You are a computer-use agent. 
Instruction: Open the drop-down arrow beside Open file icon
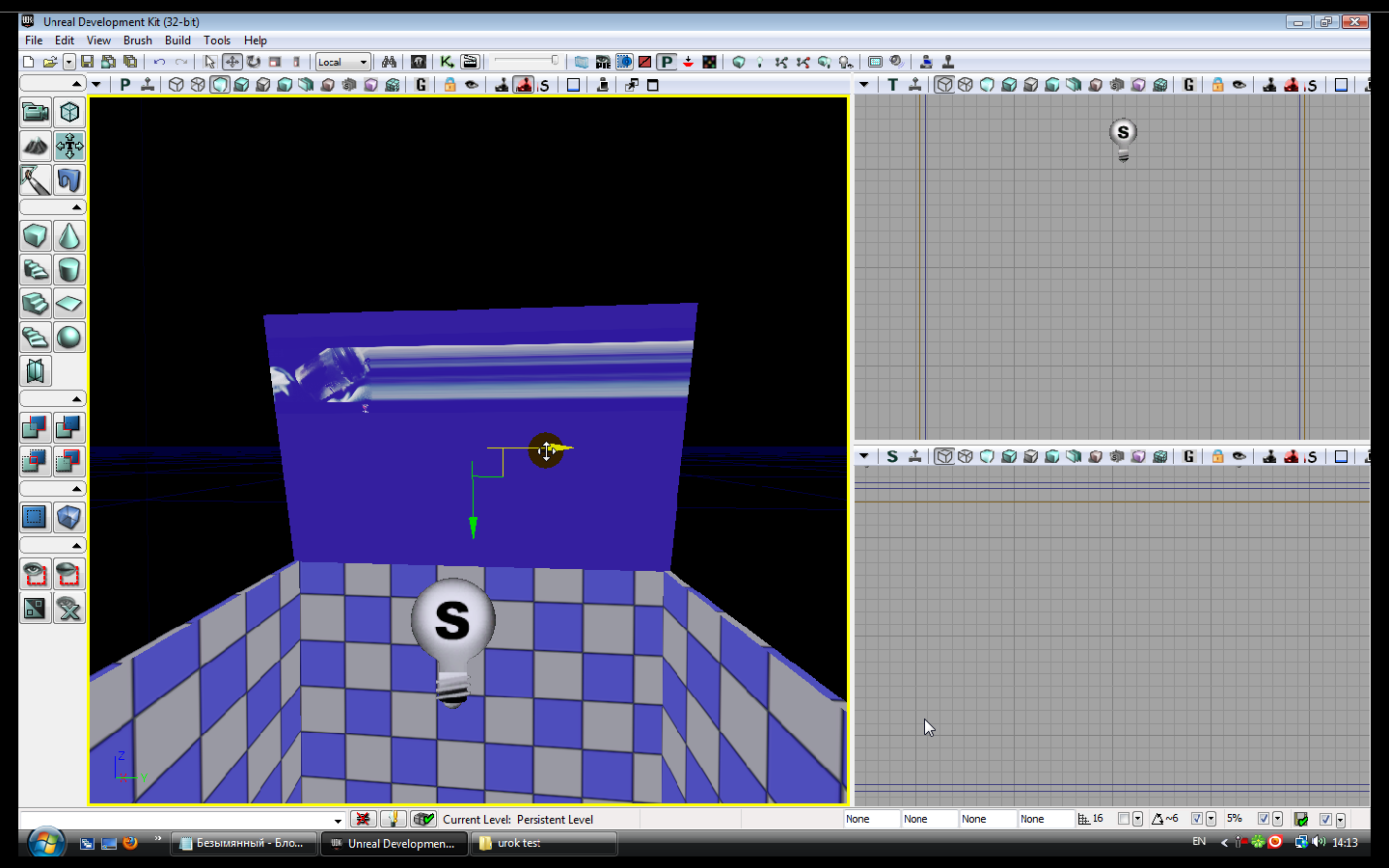(68, 62)
